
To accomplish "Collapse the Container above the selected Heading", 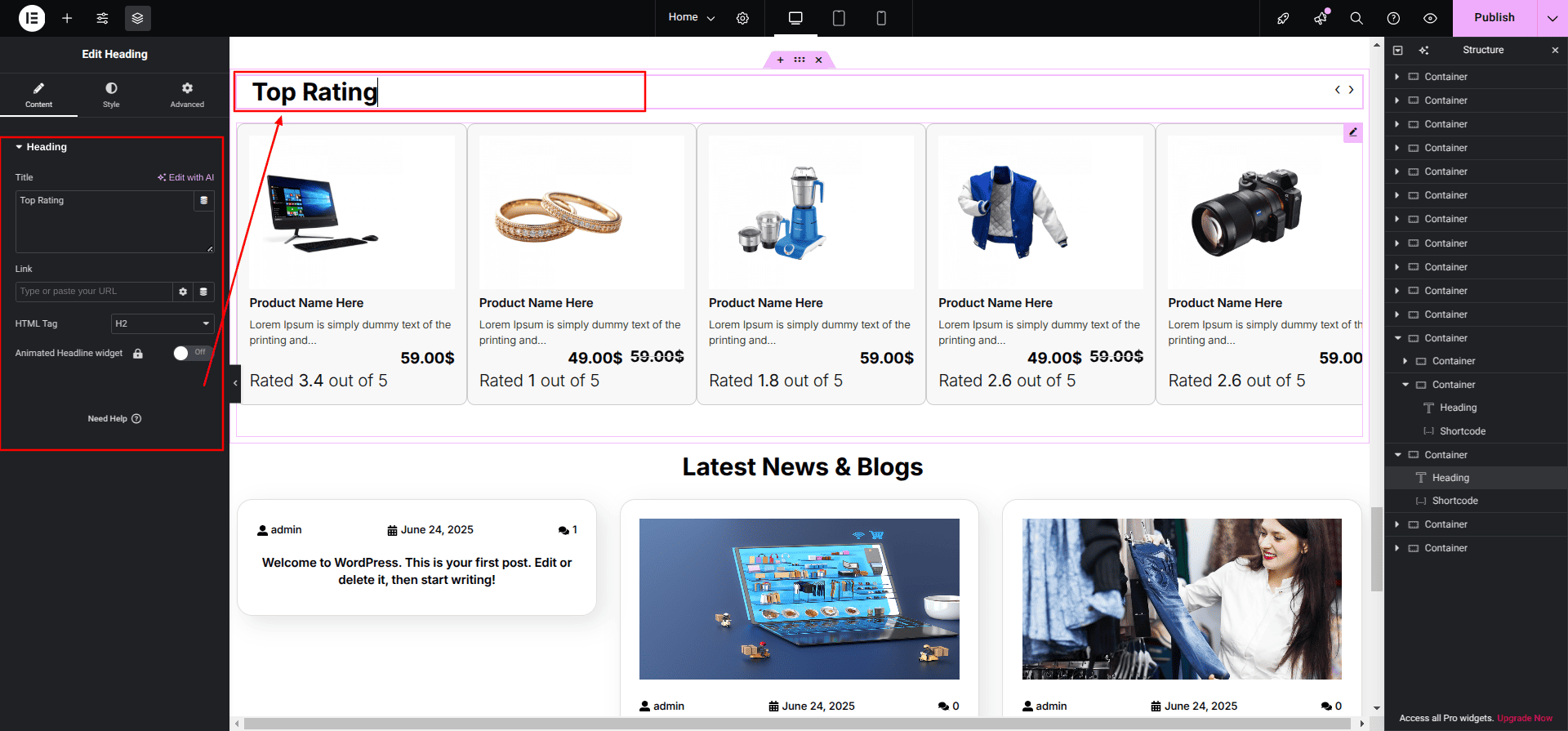I will [1397, 455].
